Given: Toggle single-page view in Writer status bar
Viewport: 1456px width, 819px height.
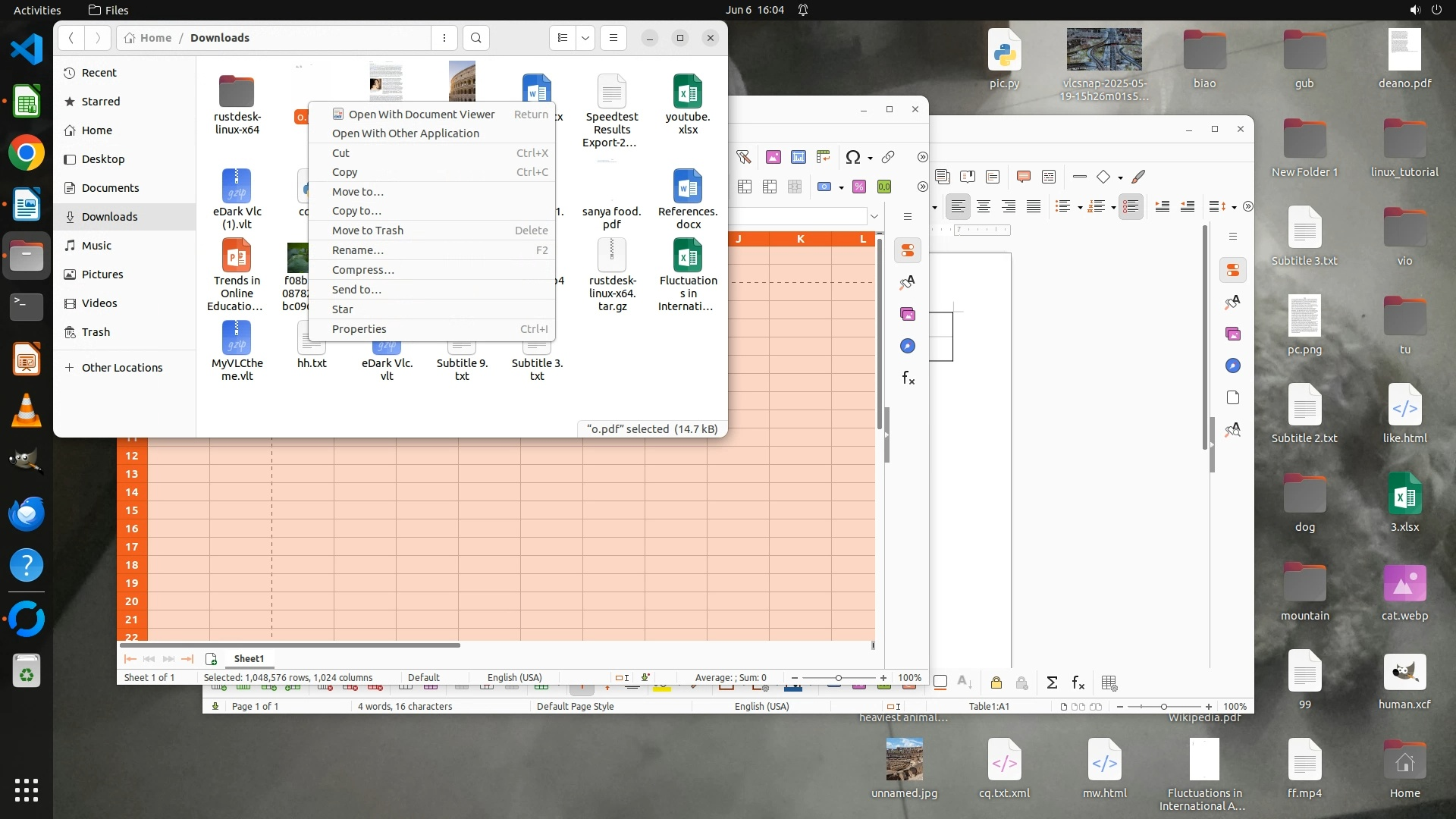Looking at the screenshot, I should pyautogui.click(x=1063, y=706).
